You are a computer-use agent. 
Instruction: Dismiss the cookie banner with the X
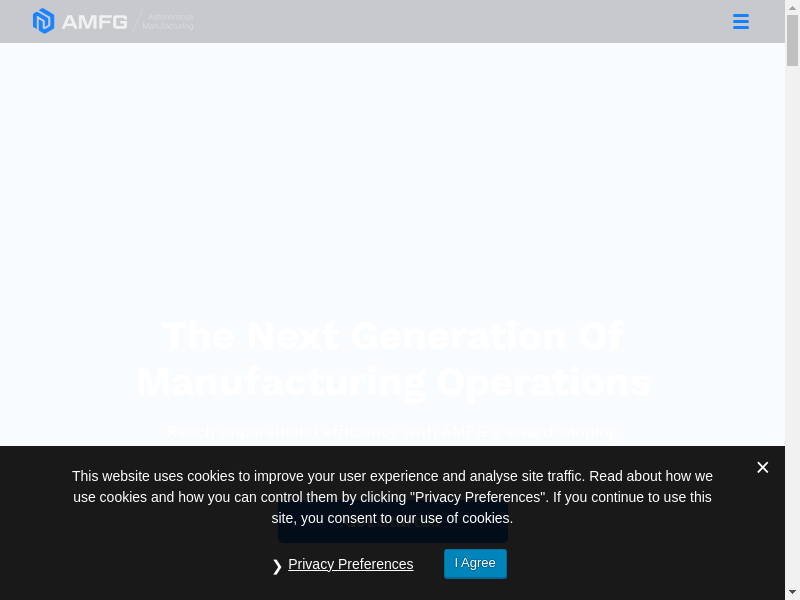pyautogui.click(x=762, y=467)
